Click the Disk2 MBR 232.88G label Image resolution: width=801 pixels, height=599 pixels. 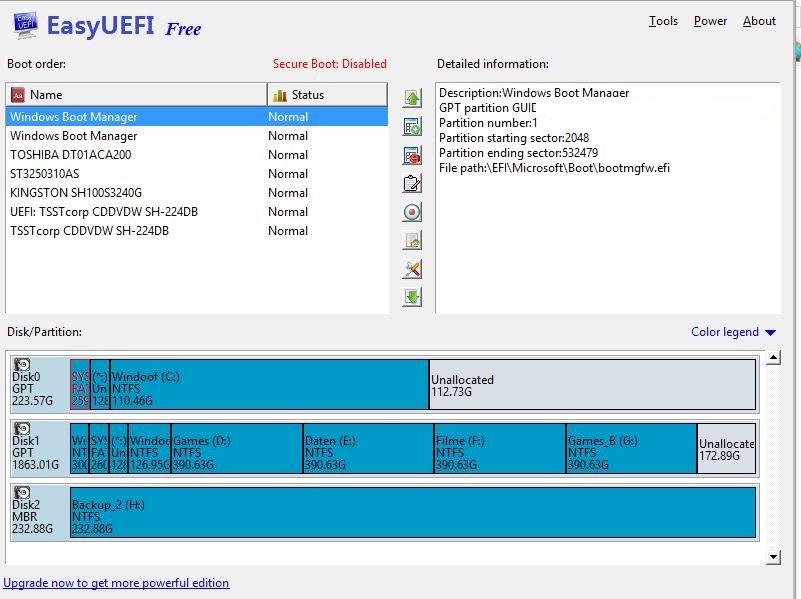point(33,516)
